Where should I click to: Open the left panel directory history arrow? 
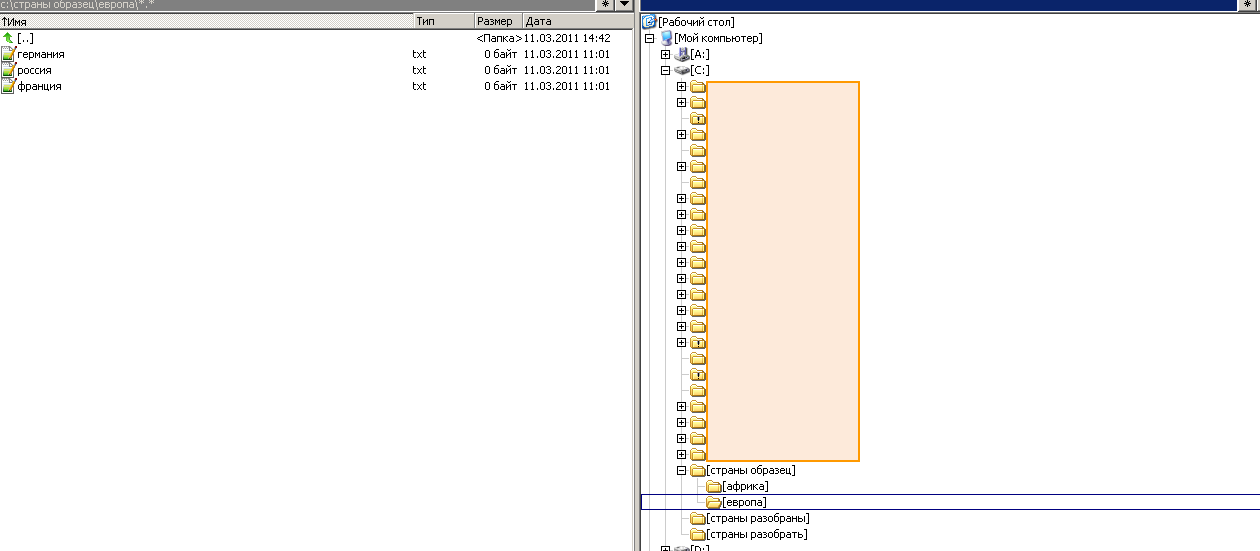pyautogui.click(x=624, y=5)
